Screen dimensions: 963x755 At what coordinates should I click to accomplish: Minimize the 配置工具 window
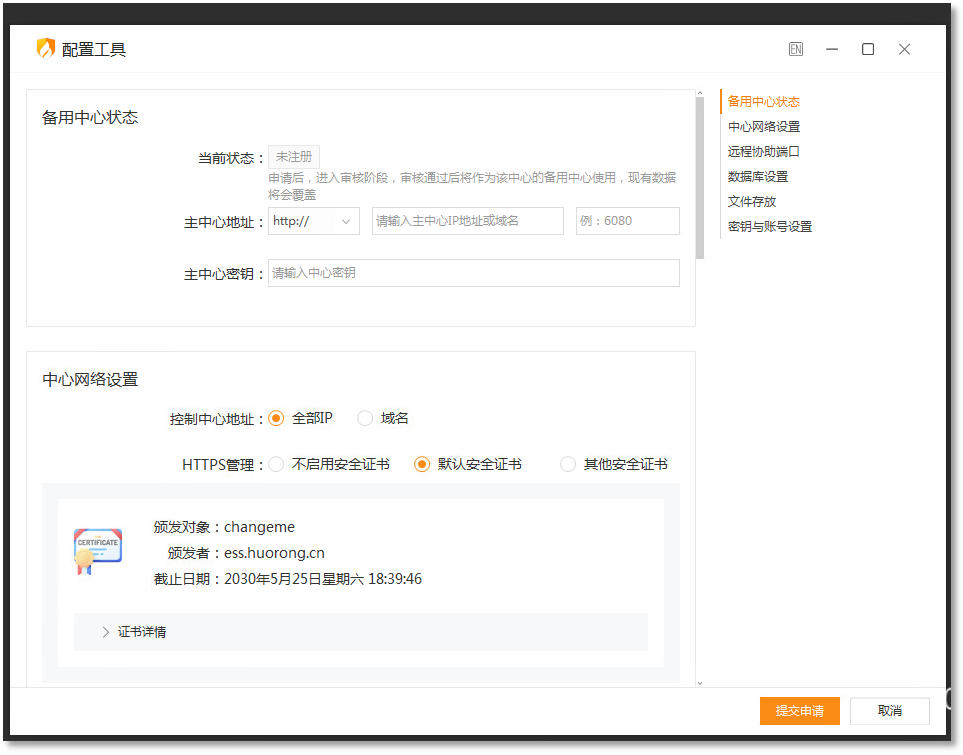(832, 49)
